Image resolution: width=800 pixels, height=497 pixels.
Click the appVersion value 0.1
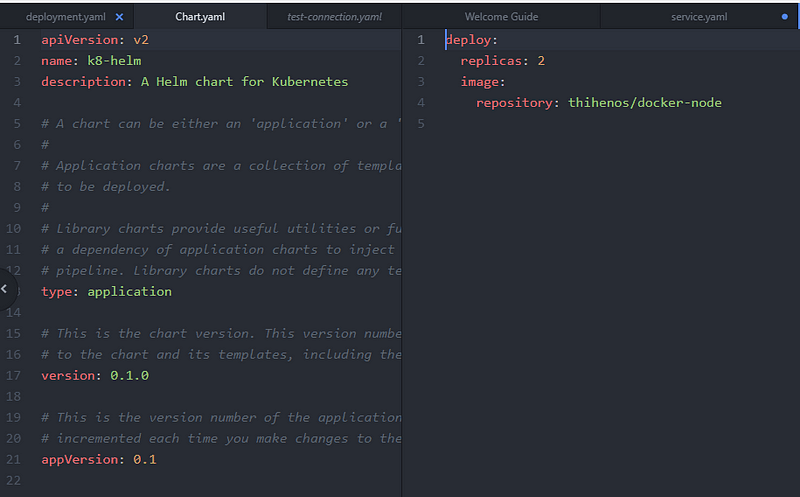coord(145,459)
